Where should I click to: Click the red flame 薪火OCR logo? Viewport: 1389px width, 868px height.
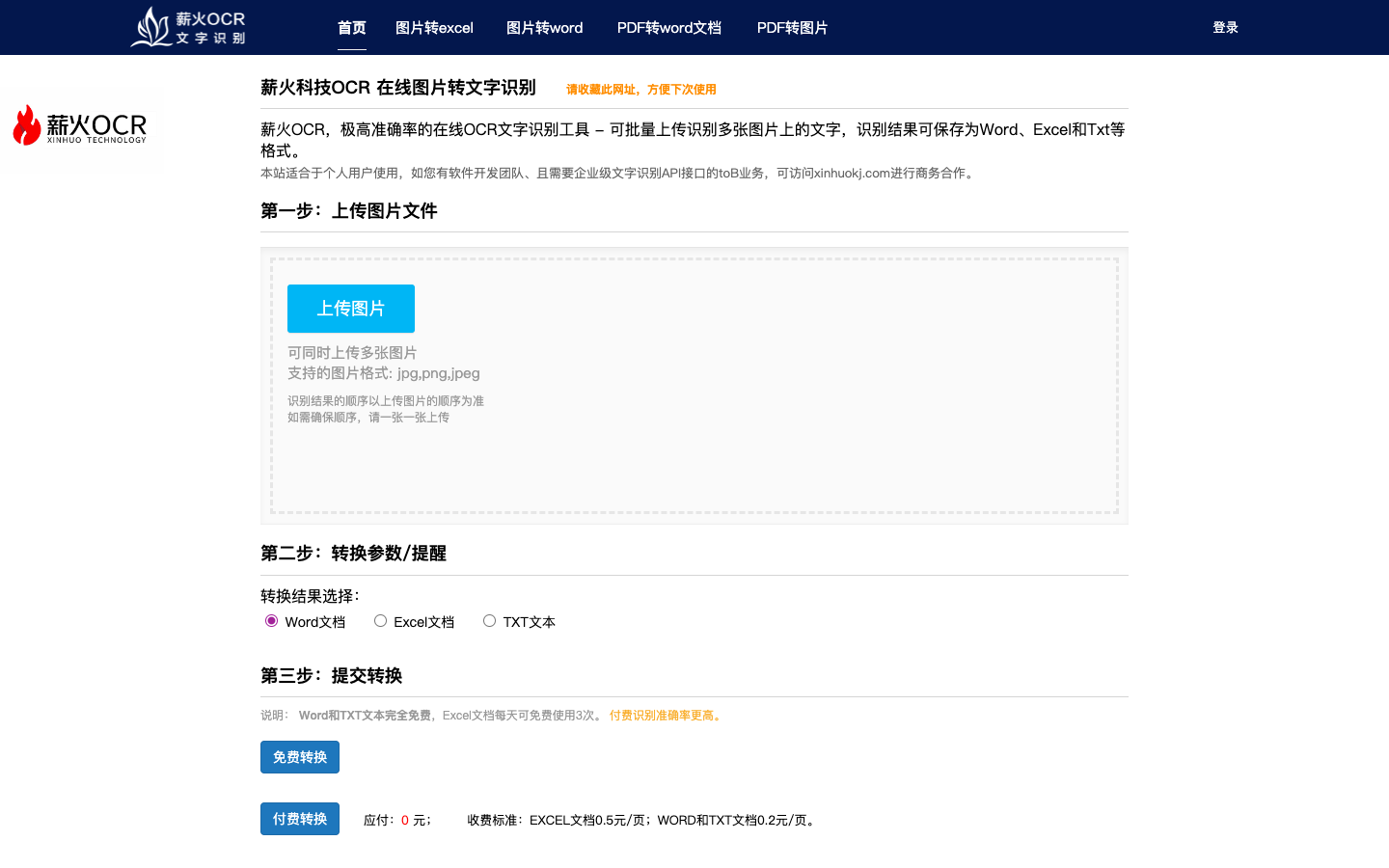coord(79,126)
